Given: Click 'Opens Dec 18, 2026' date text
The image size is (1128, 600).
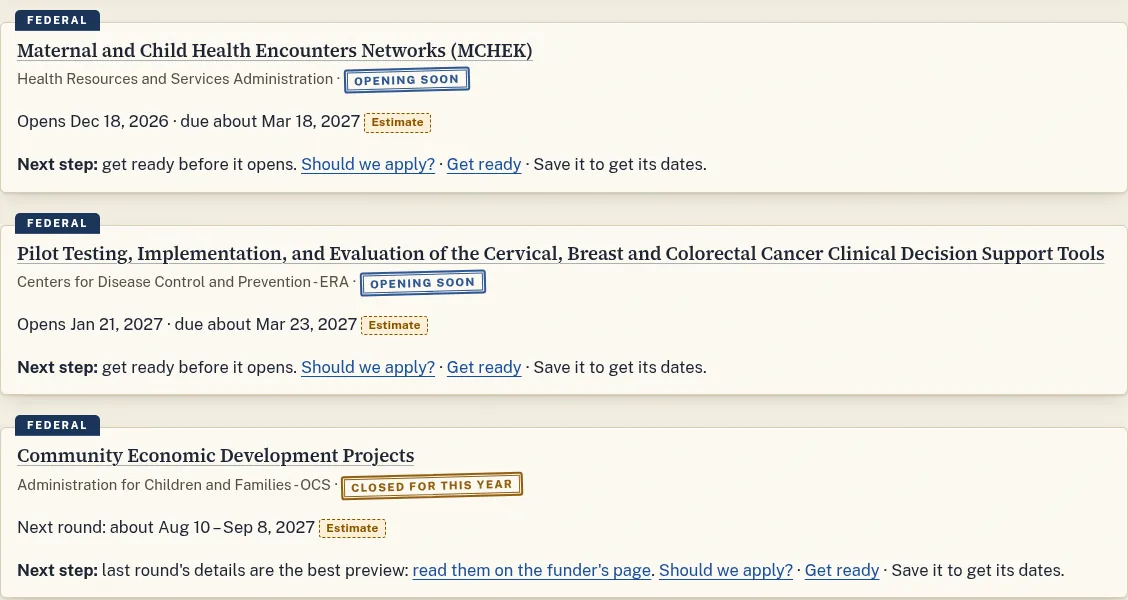Looking at the screenshot, I should point(93,121).
